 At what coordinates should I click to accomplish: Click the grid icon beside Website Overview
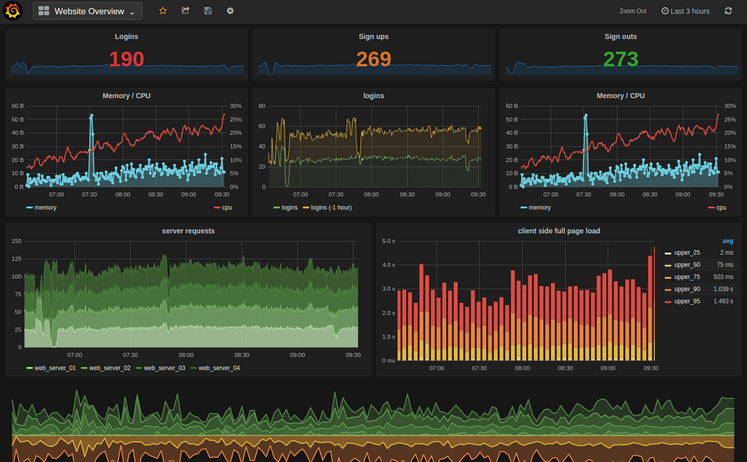tap(44, 11)
